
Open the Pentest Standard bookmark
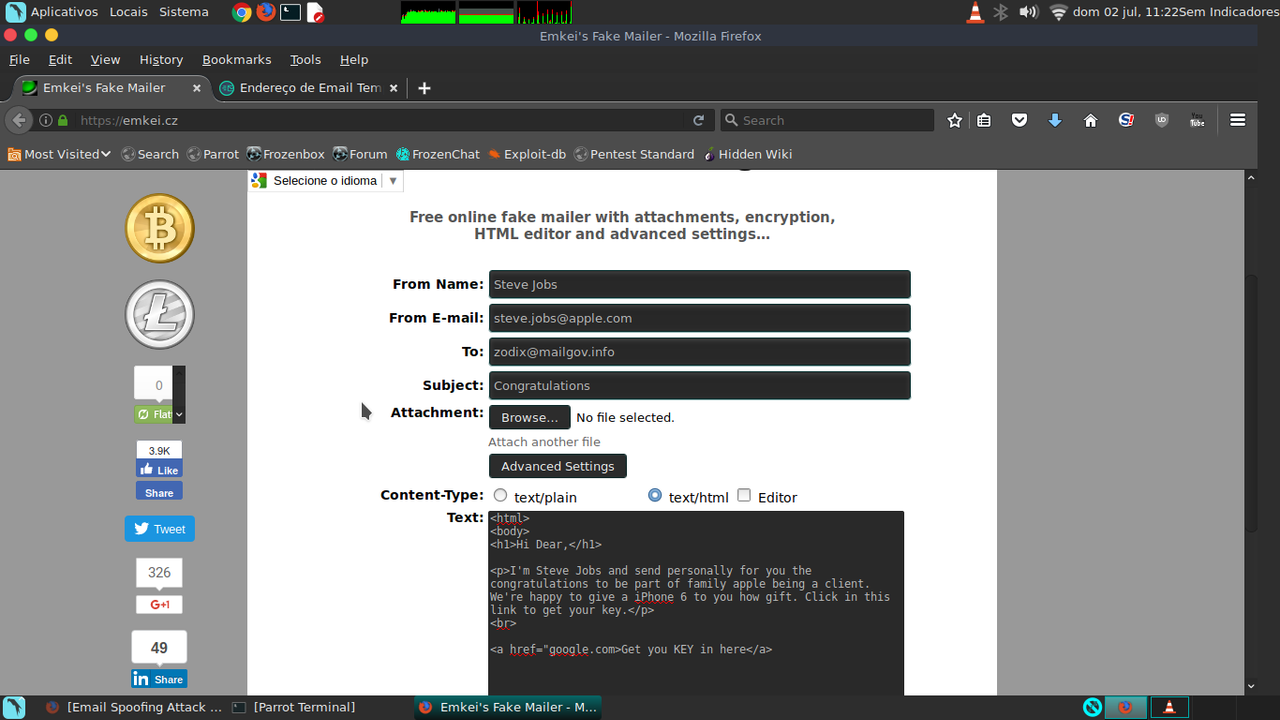(634, 154)
